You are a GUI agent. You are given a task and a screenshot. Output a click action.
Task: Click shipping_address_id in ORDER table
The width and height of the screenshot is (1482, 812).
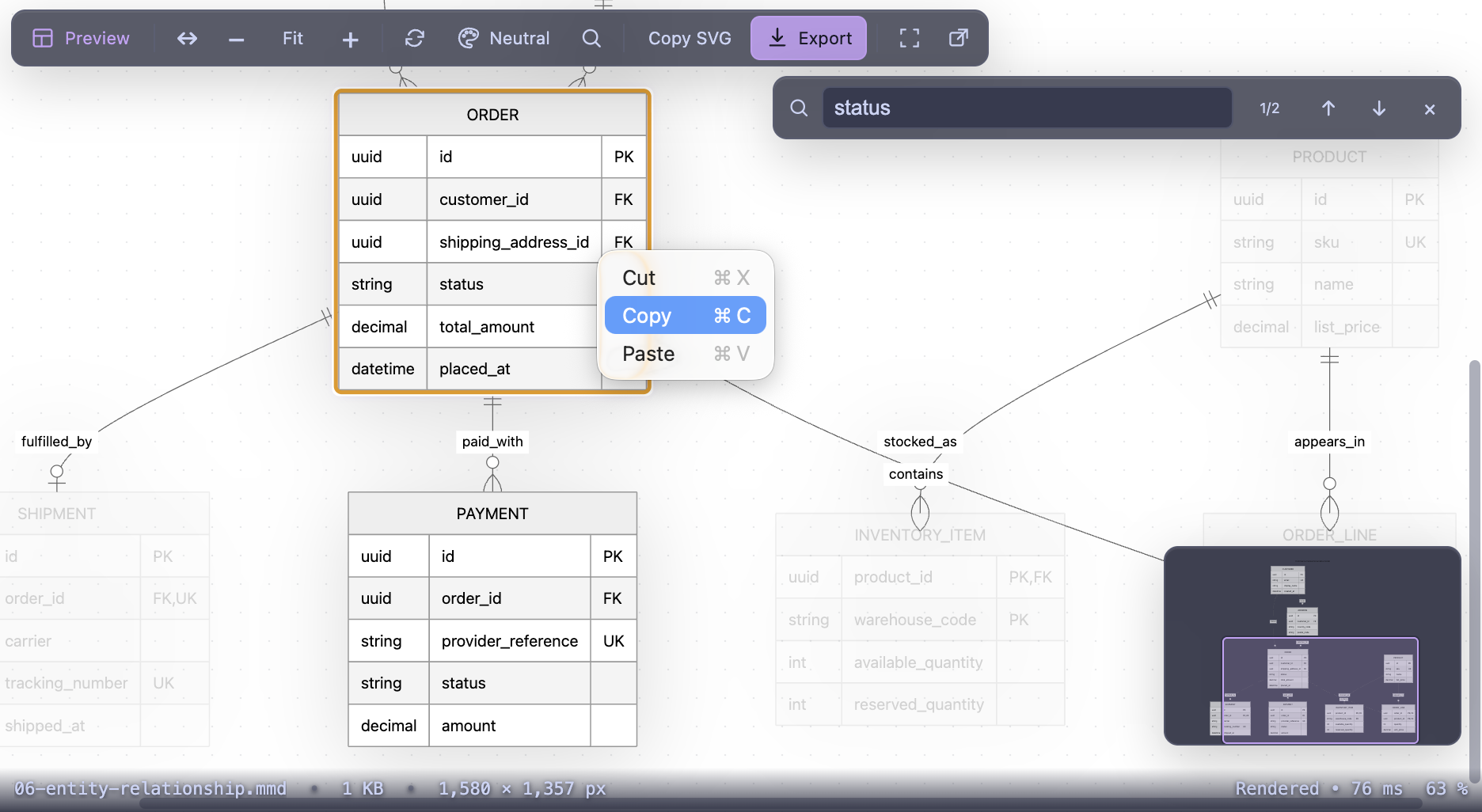pos(514,242)
